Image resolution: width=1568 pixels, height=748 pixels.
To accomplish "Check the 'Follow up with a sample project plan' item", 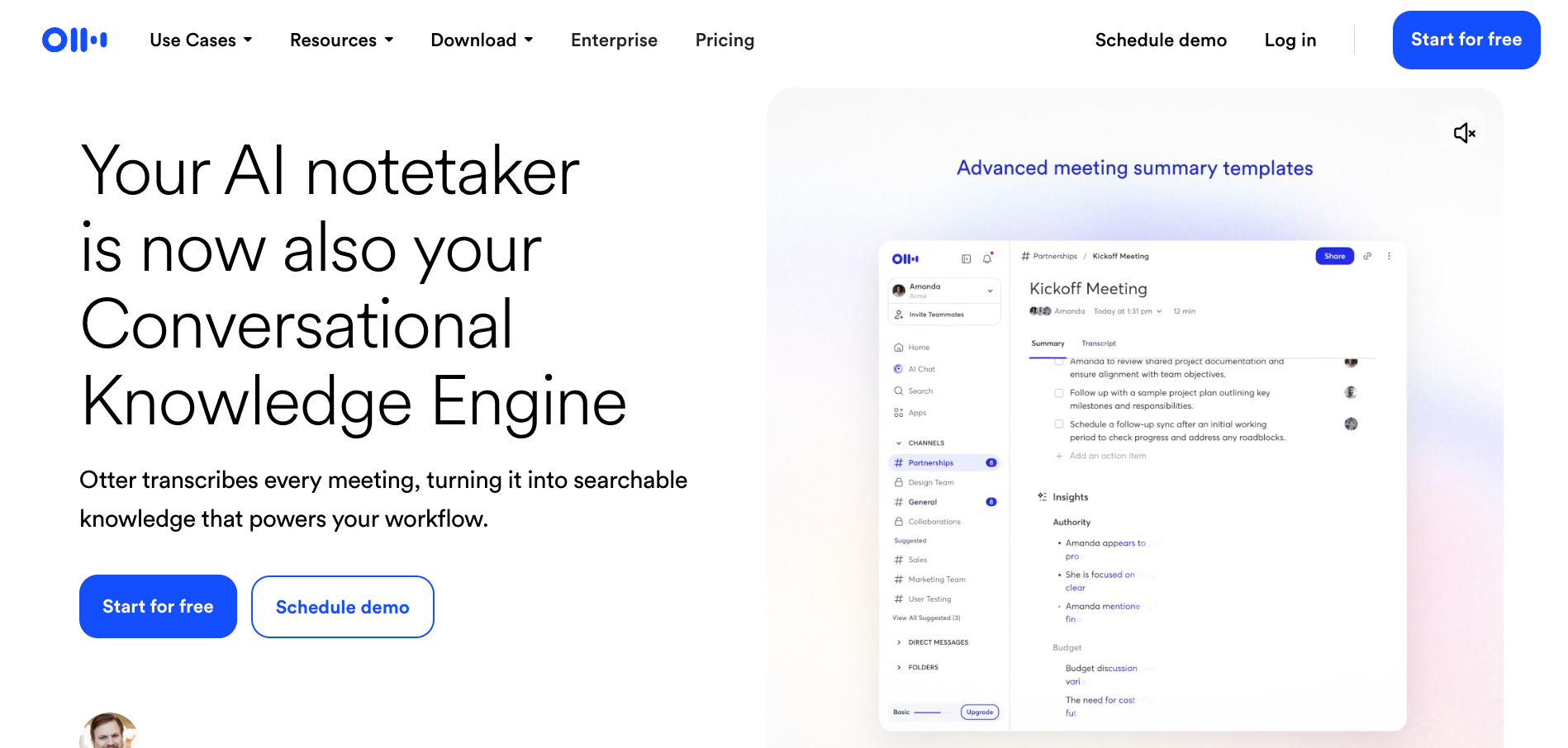I will coord(1059,393).
